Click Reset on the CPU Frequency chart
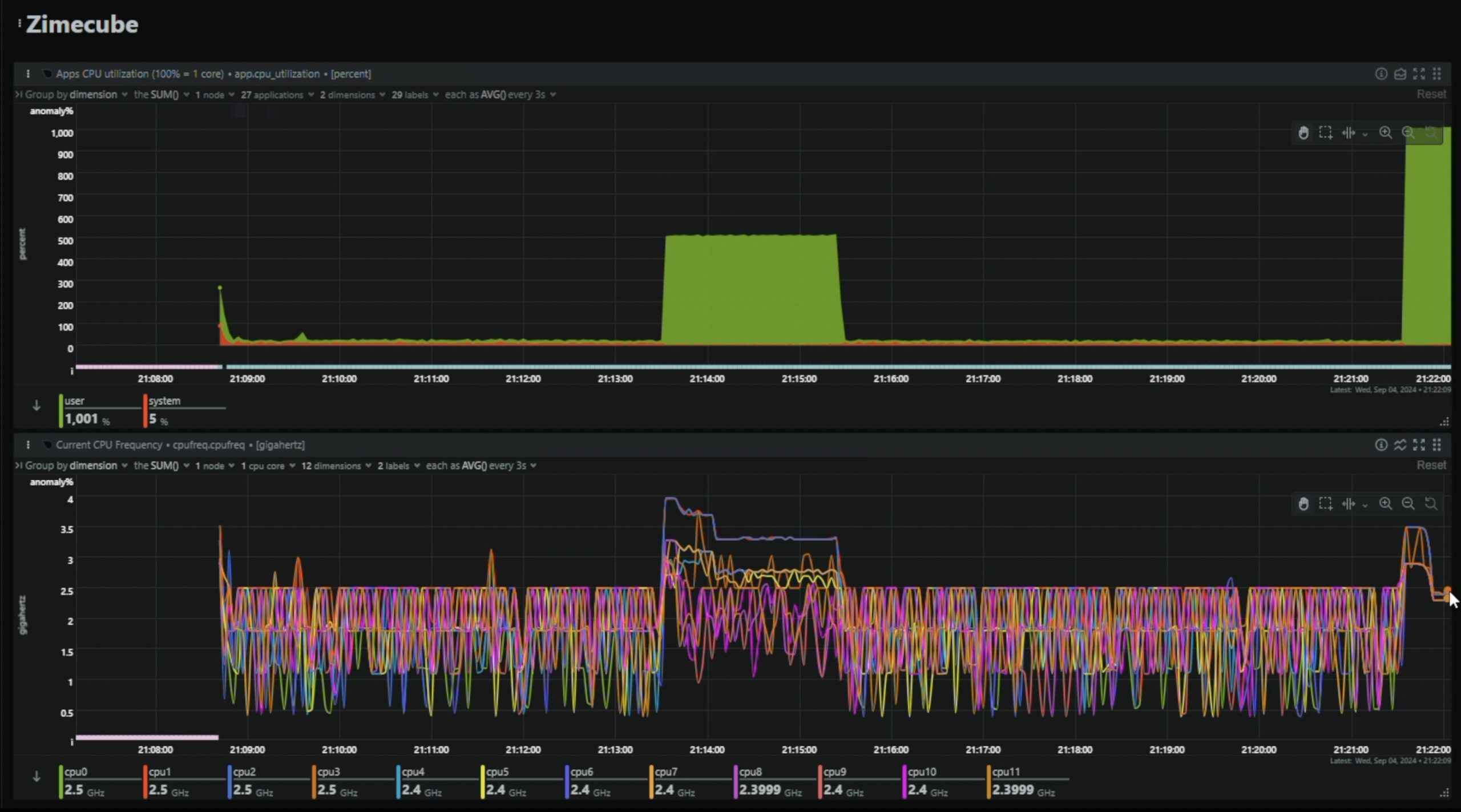 (x=1431, y=465)
